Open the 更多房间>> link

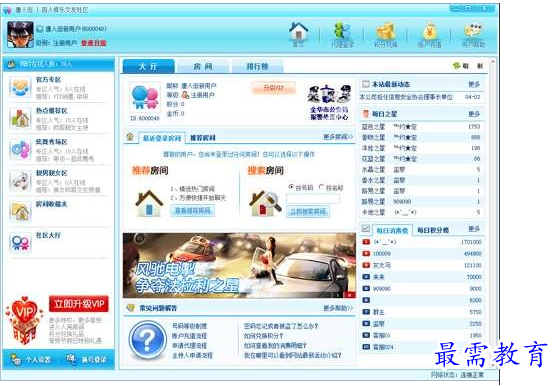pyautogui.click(x=338, y=137)
